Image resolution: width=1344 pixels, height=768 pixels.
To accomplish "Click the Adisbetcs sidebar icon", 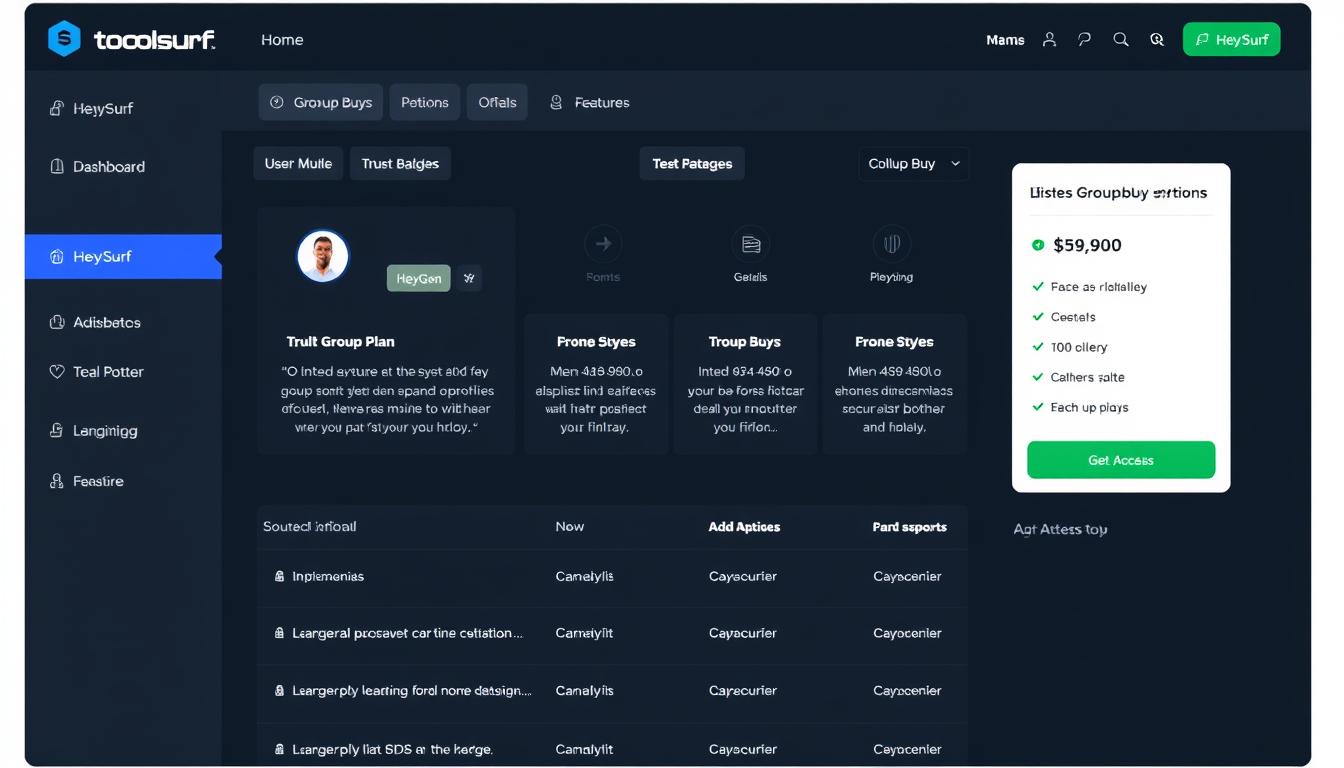I will point(57,322).
